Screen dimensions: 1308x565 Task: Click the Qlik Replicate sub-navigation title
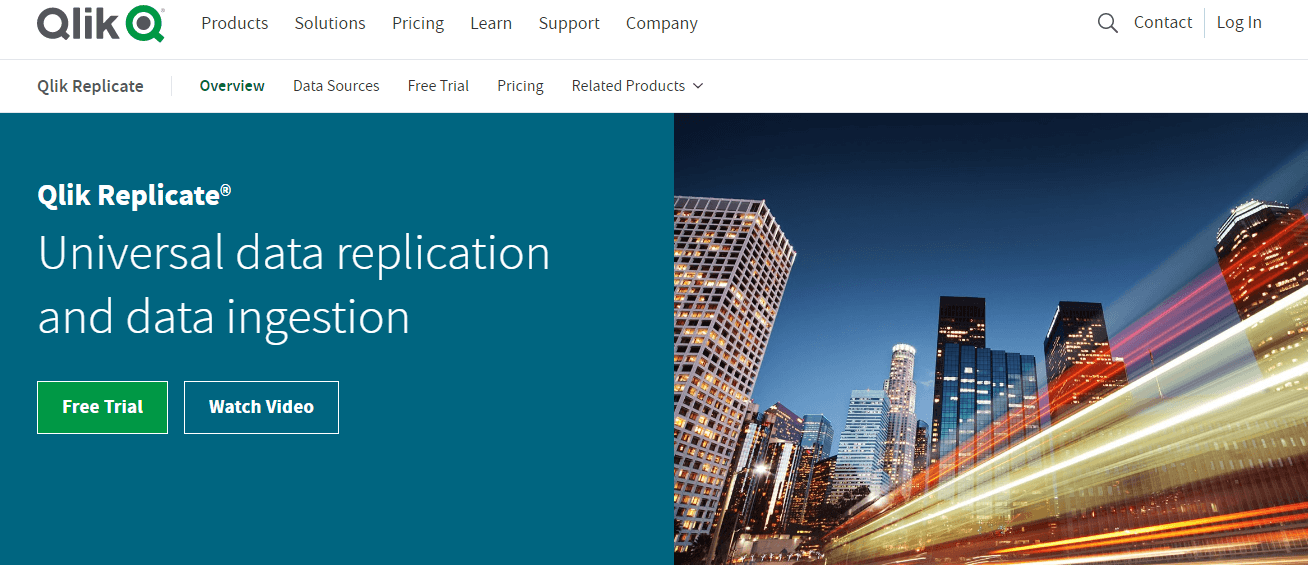click(x=90, y=86)
